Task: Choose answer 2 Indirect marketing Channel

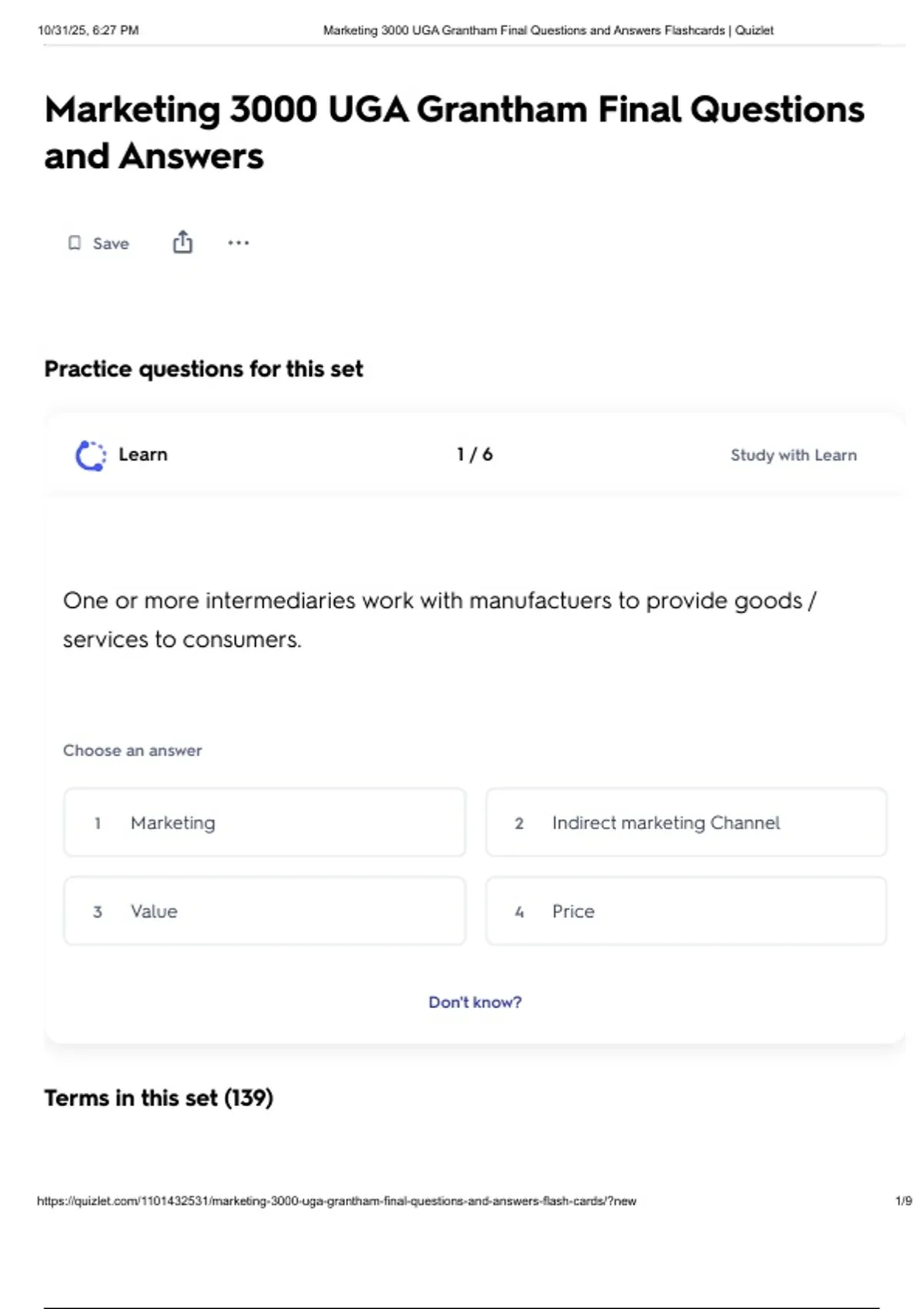Action: coord(686,822)
